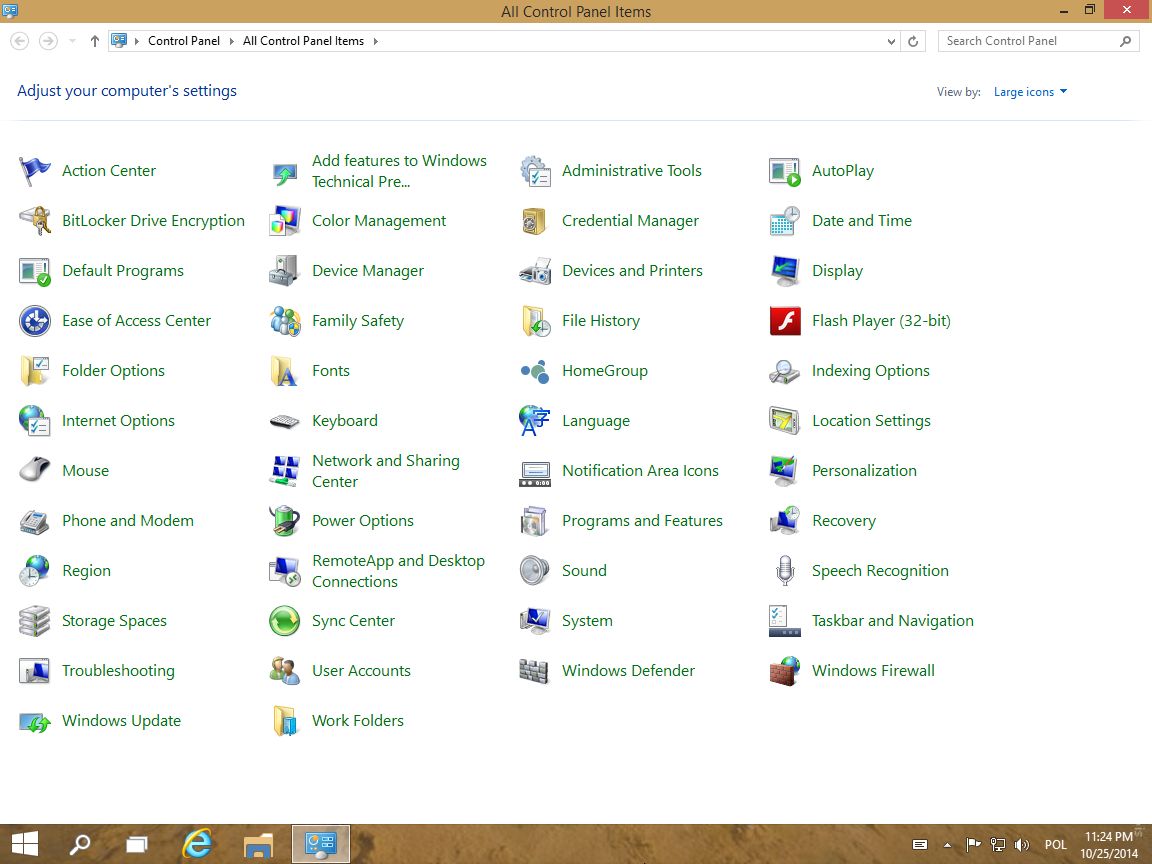Expand the address bar history dropdown
Viewport: 1152px width, 864px height.
(891, 41)
